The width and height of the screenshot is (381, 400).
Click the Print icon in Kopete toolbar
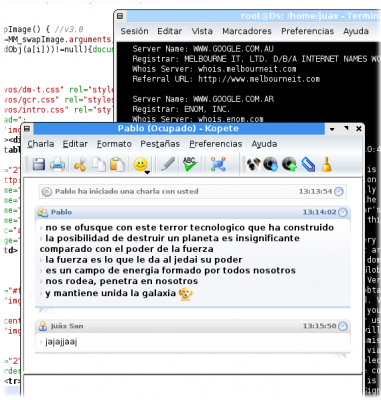57,164
